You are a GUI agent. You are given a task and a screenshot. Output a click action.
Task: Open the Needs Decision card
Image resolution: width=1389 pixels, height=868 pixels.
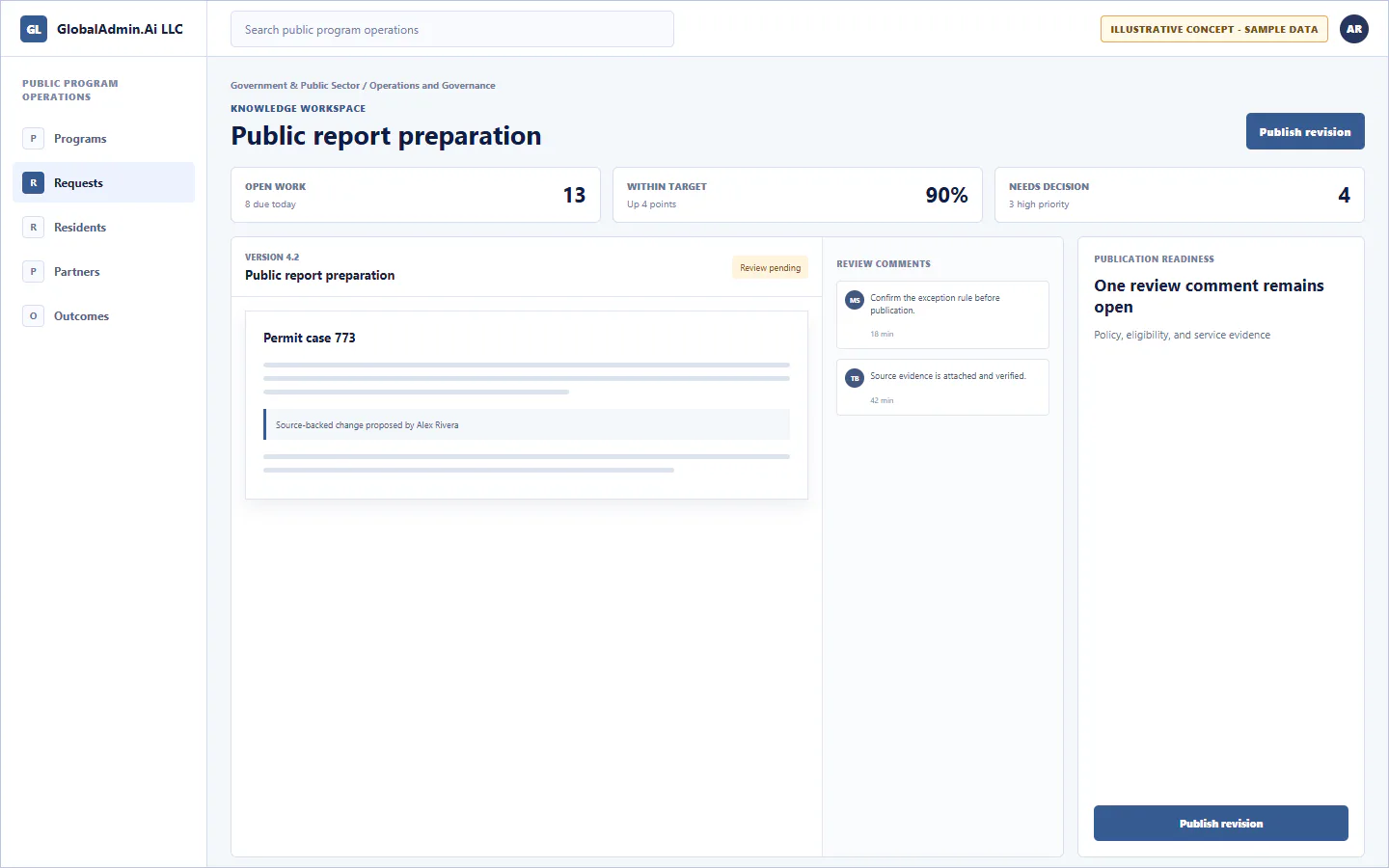(x=1180, y=195)
